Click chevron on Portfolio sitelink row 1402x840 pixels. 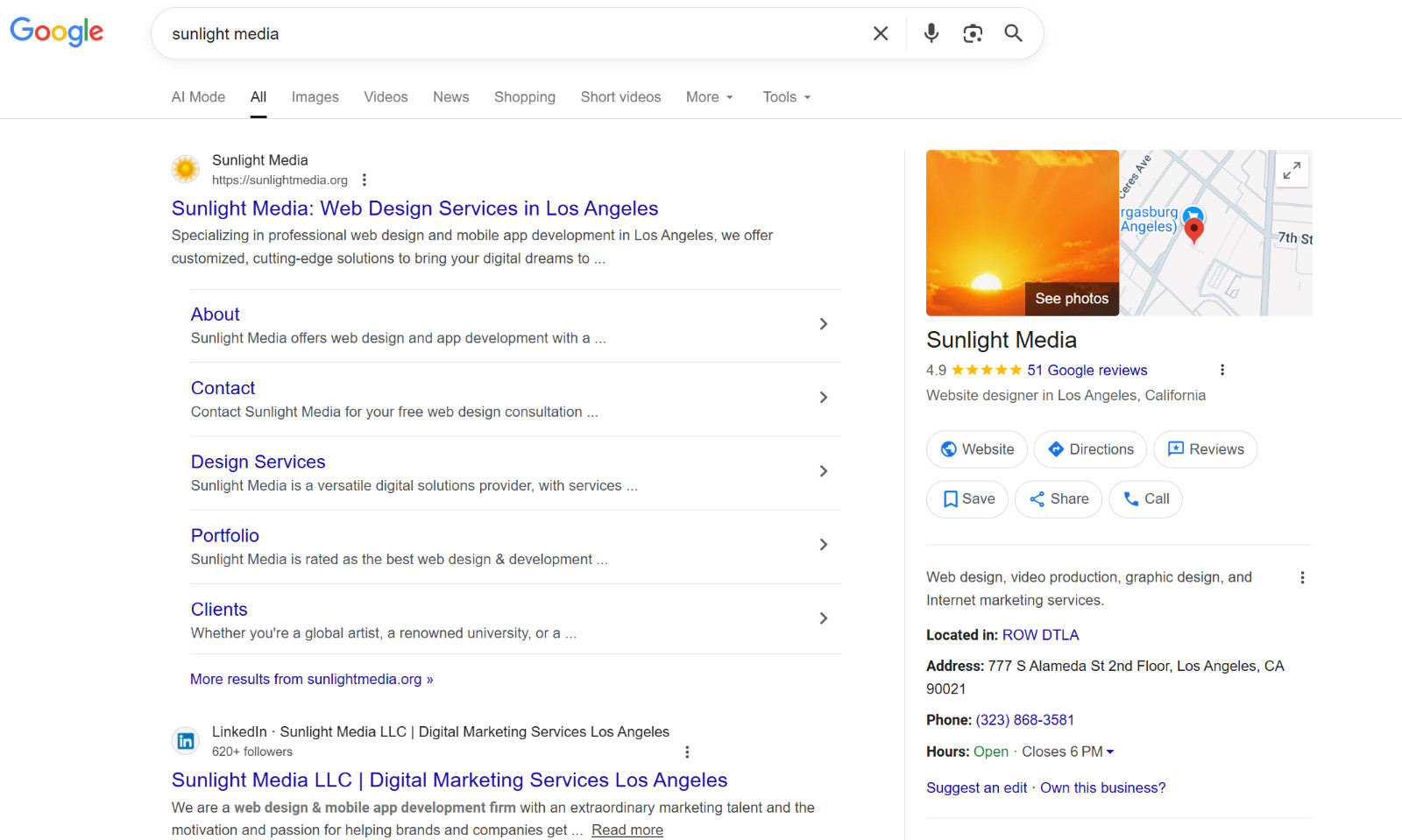(x=824, y=545)
